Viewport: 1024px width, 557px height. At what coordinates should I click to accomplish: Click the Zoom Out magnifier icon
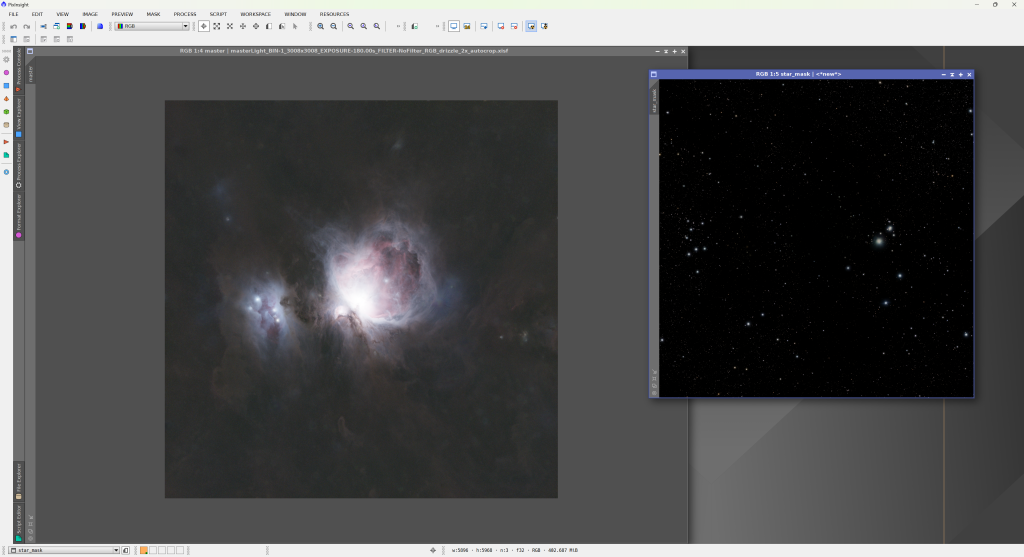334,26
